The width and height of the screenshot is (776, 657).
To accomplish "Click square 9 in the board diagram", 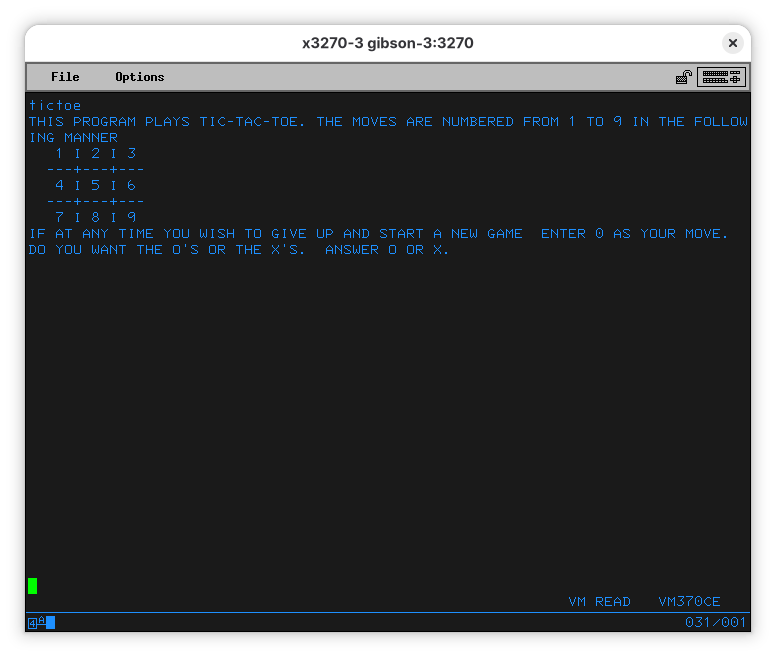I will (131, 217).
